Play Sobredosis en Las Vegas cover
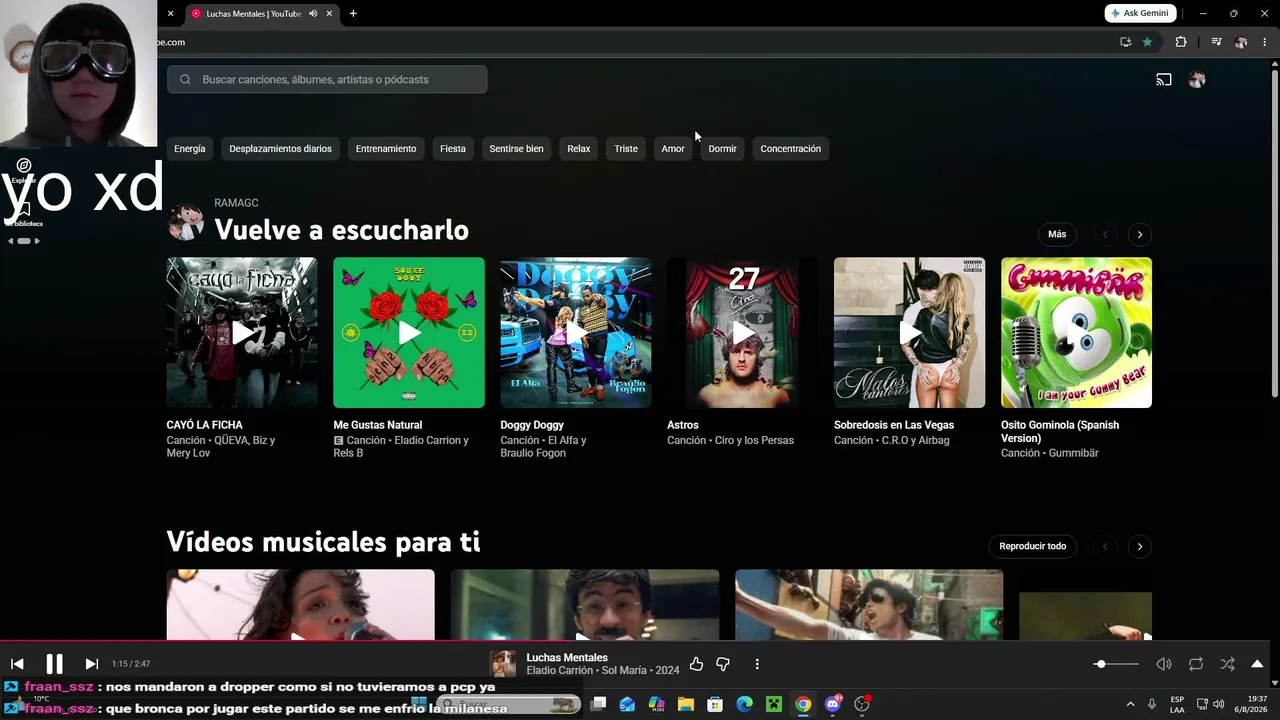The width and height of the screenshot is (1280, 720). (x=910, y=333)
